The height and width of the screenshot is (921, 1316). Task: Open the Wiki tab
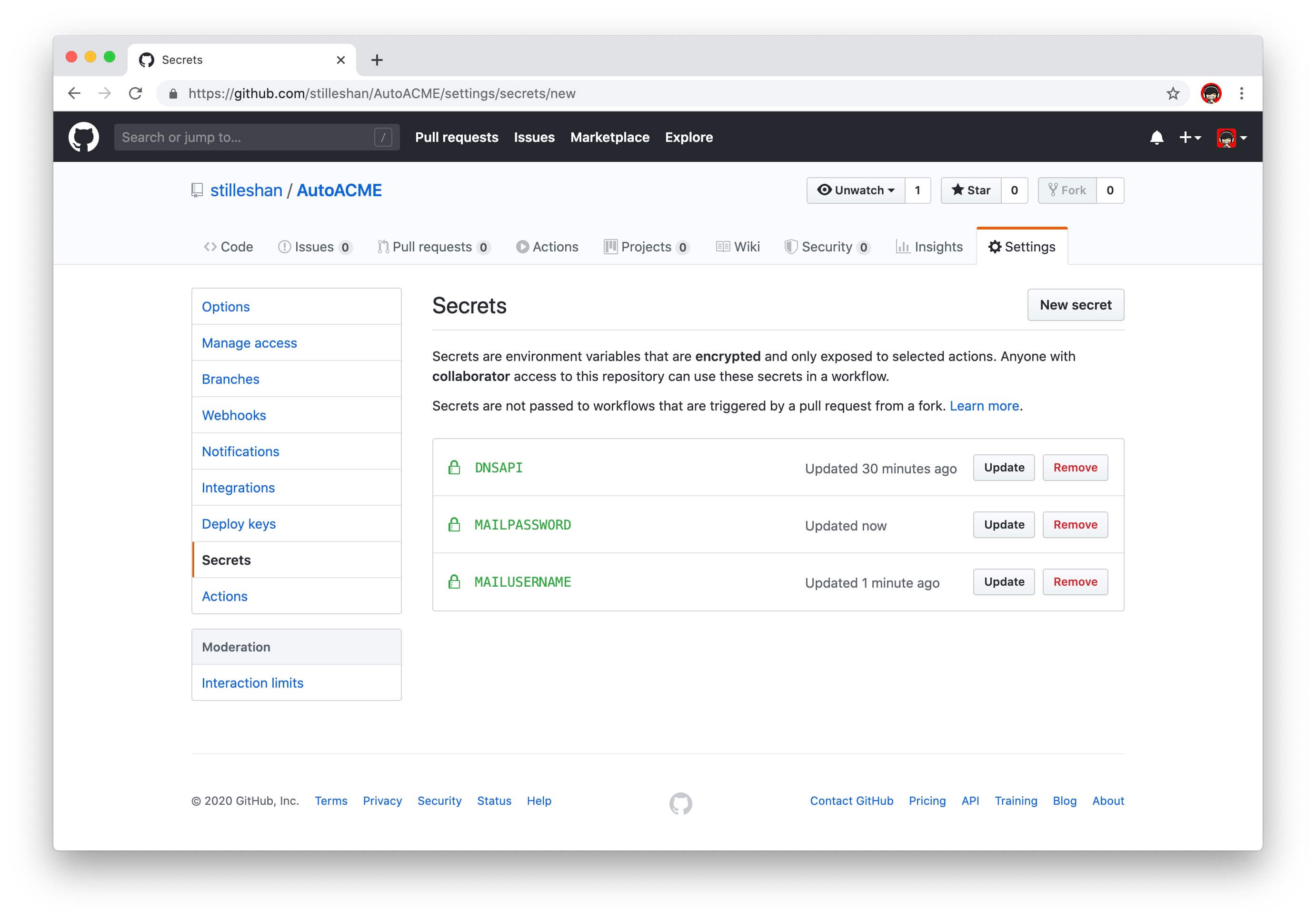pyautogui.click(x=738, y=247)
